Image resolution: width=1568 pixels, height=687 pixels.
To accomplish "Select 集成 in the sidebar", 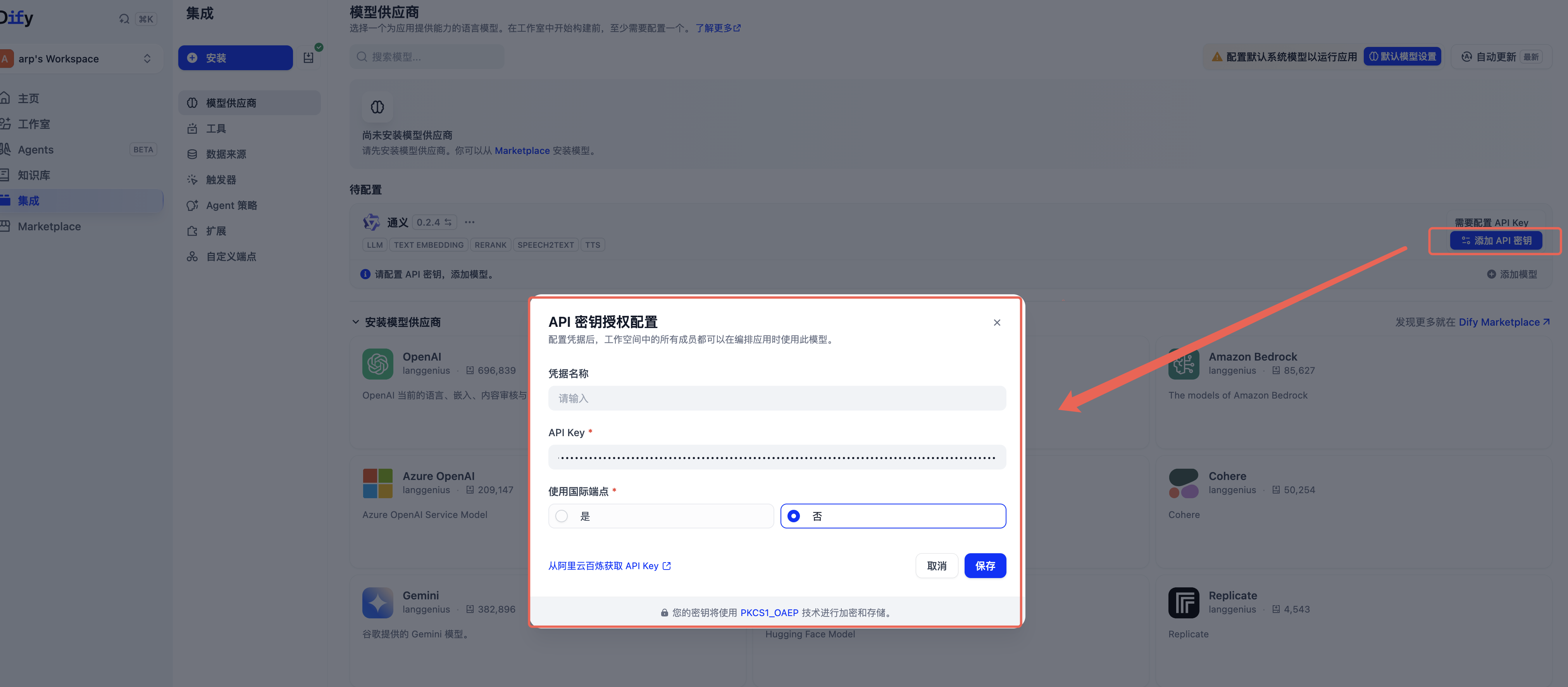I will tap(81, 200).
